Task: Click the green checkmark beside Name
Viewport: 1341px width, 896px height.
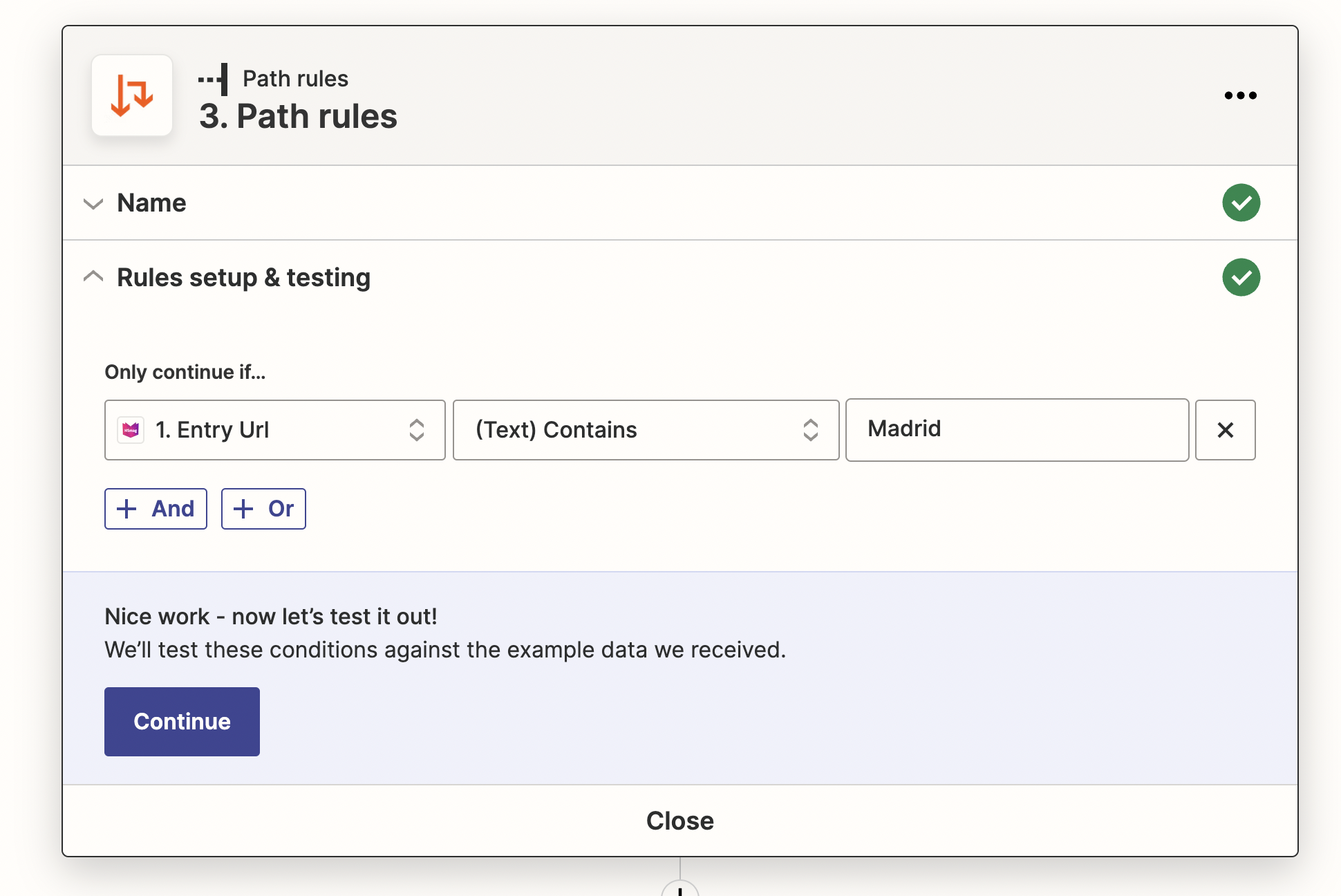Action: 1241,203
